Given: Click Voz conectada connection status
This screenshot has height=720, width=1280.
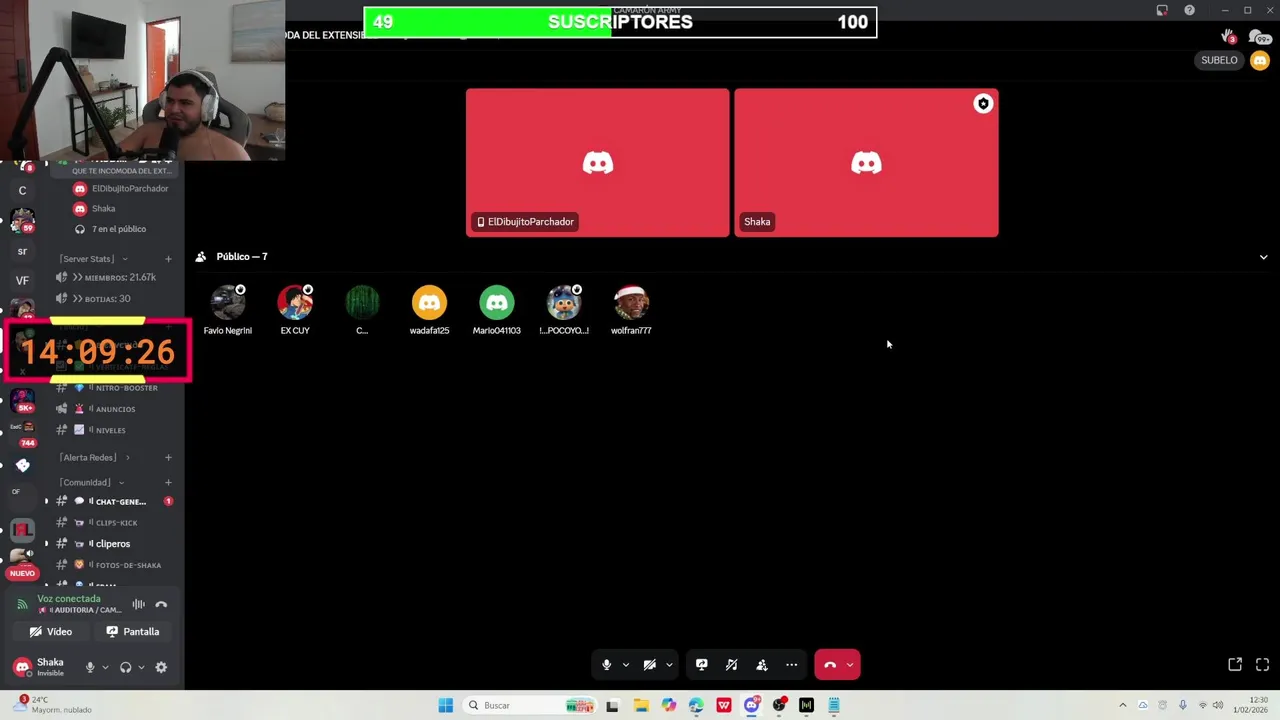Looking at the screenshot, I should pyautogui.click(x=69, y=599).
